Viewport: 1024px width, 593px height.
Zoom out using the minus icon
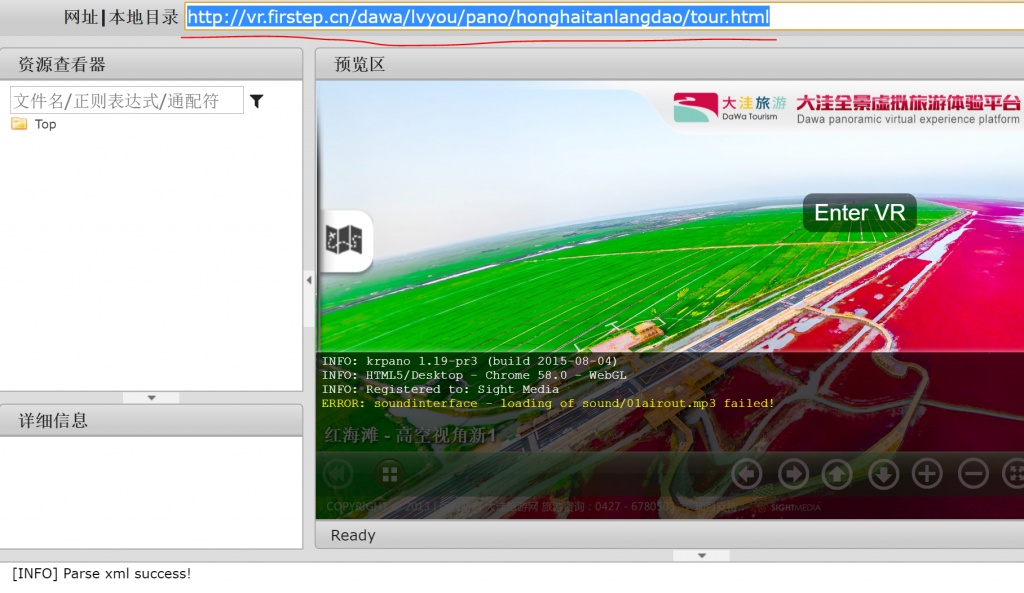click(x=973, y=473)
